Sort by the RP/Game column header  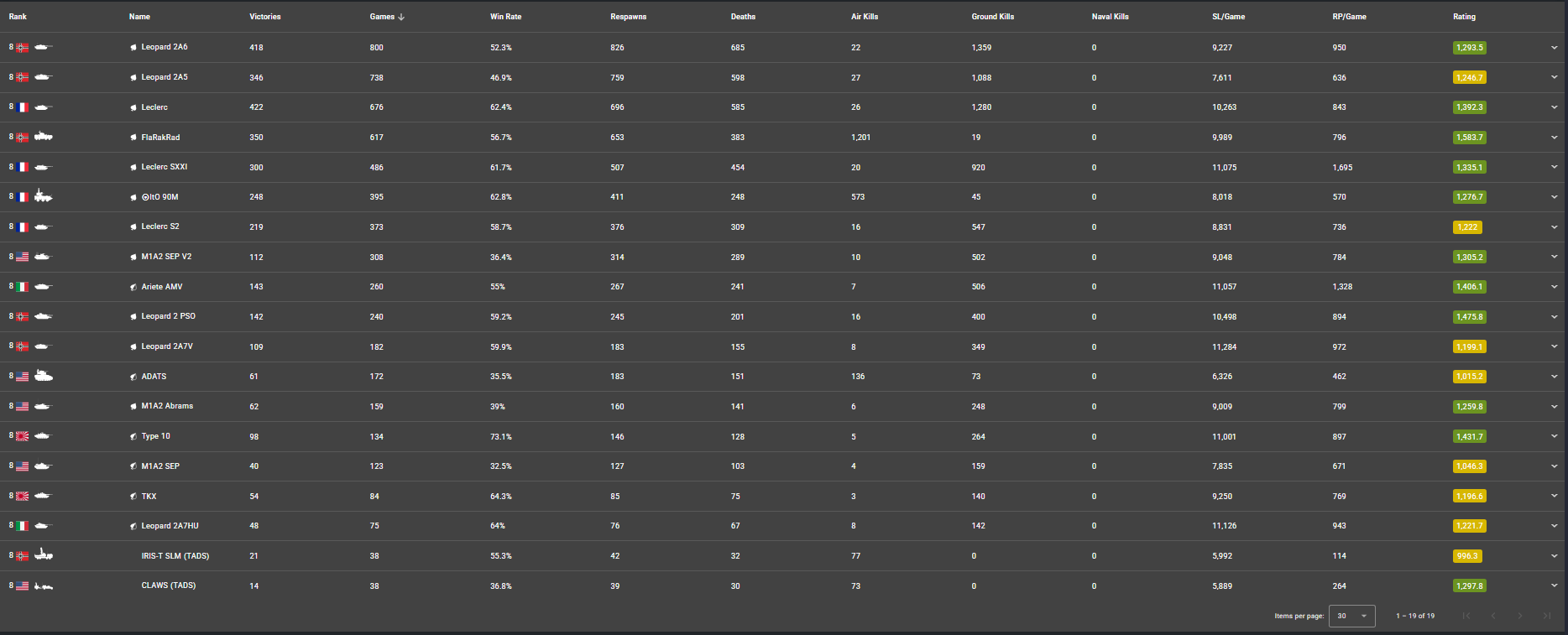click(1349, 17)
